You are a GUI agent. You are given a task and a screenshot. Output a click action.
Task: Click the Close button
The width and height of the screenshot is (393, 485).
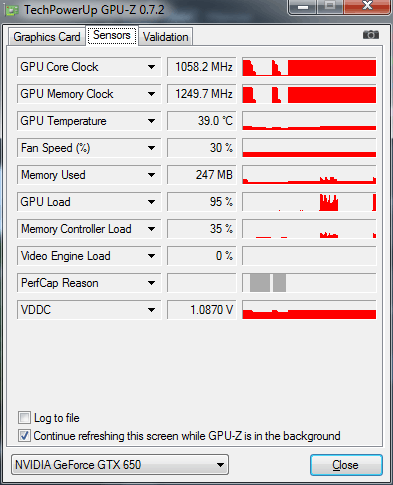[346, 465]
